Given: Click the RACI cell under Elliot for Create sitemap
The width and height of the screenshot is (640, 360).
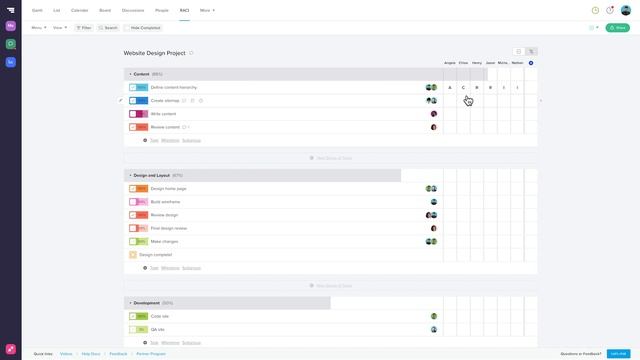Looking at the screenshot, I should tap(463, 100).
